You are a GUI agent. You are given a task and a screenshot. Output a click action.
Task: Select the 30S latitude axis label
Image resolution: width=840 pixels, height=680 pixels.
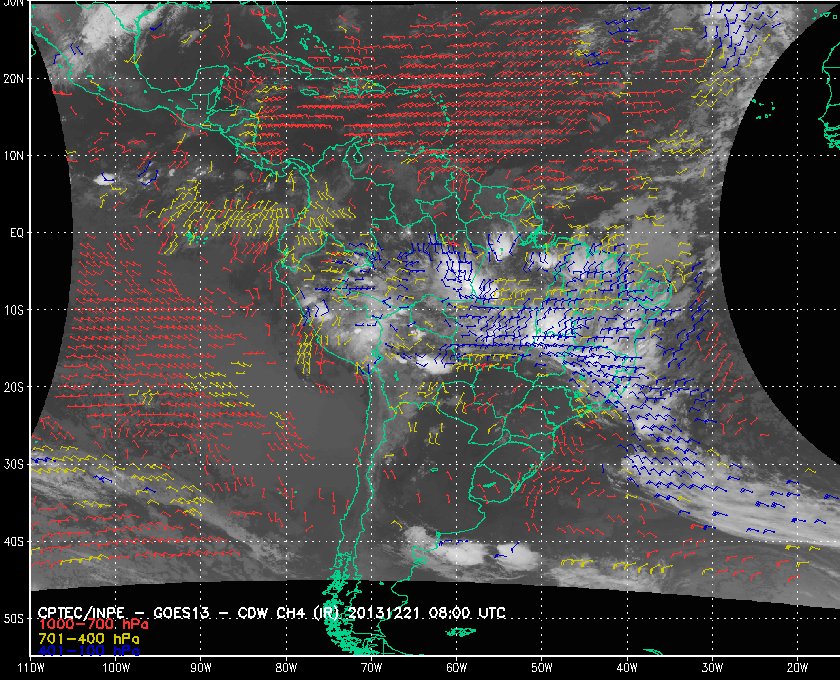click(x=12, y=465)
